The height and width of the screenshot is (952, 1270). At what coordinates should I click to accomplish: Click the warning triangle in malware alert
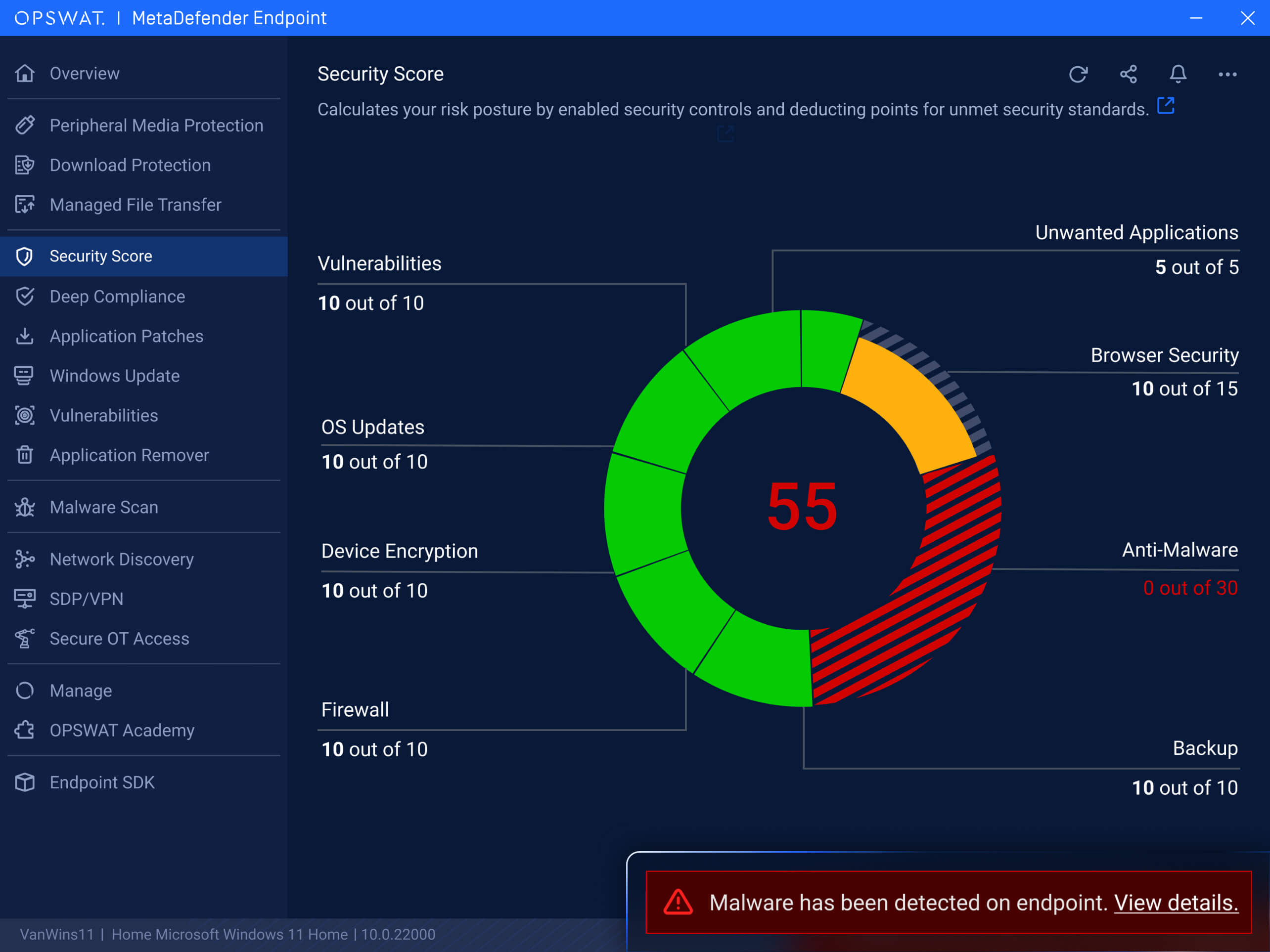pos(678,902)
